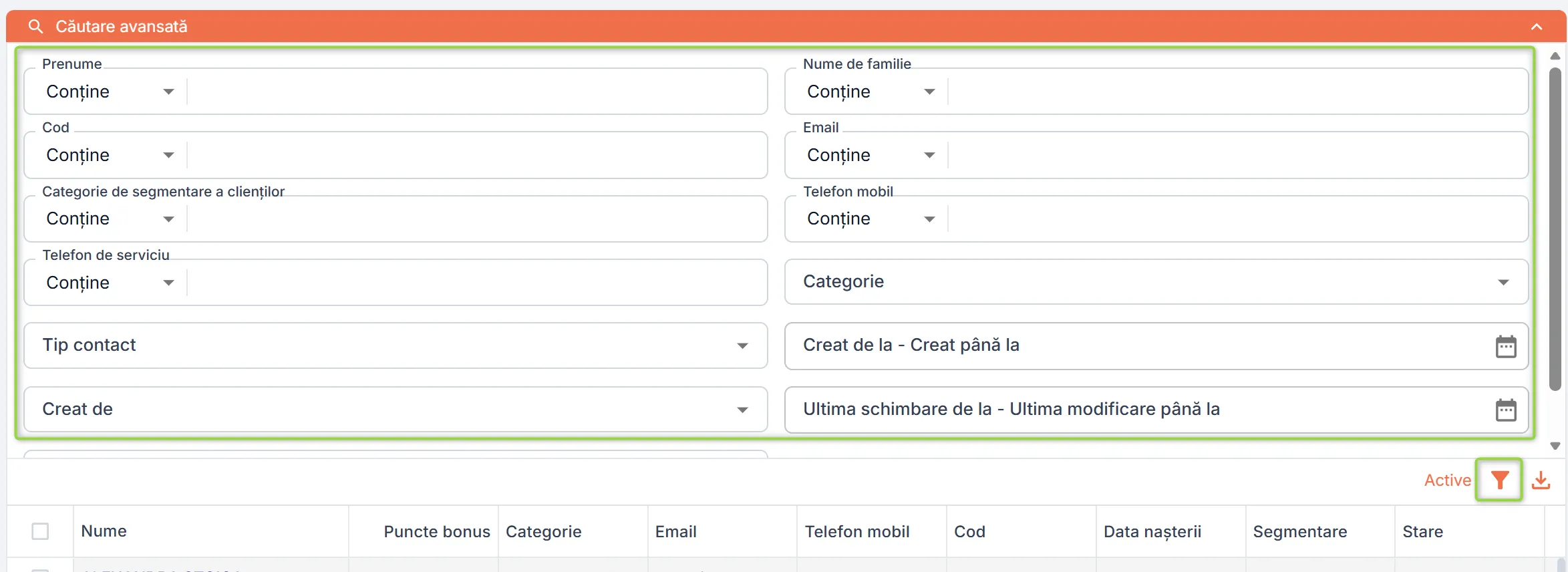Click the Email text input field
The image size is (1568, 572).
[1237, 155]
